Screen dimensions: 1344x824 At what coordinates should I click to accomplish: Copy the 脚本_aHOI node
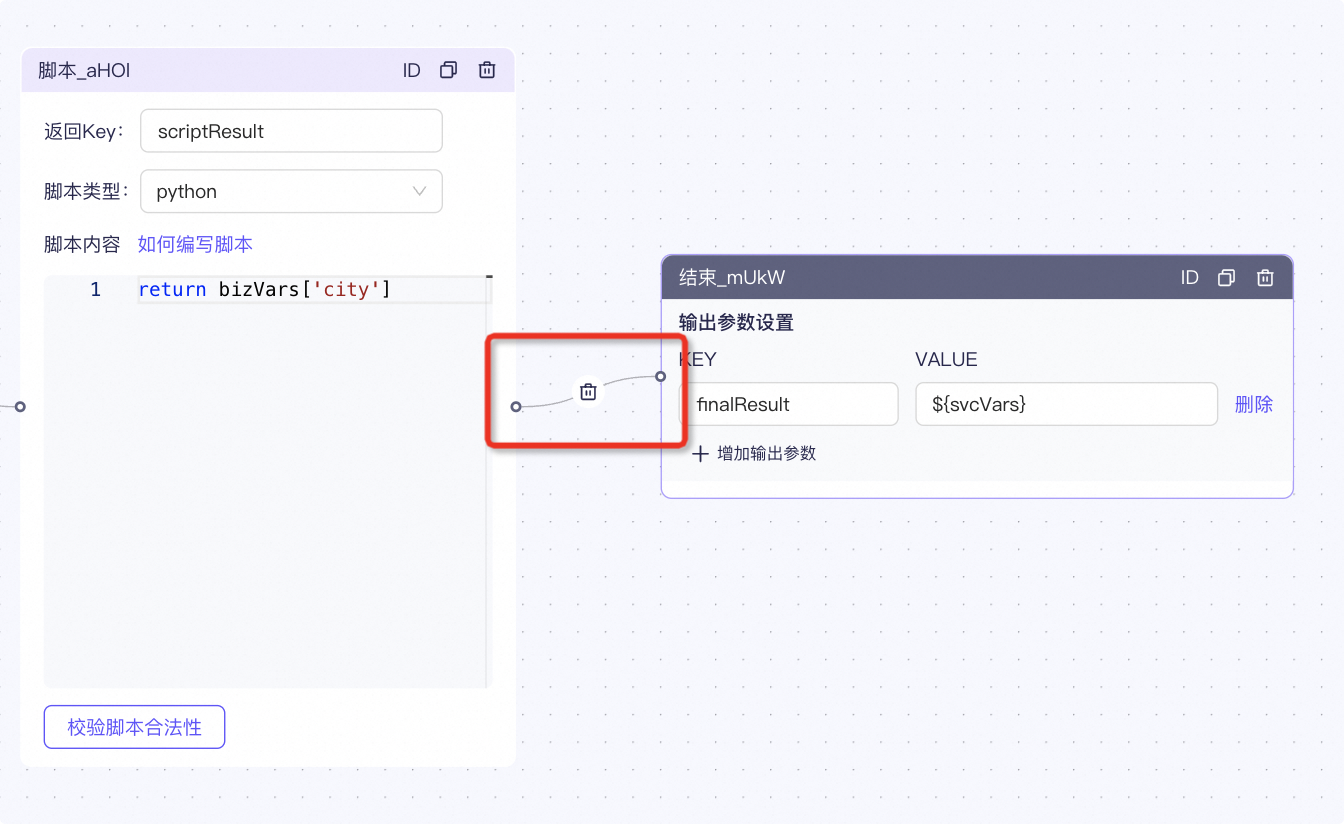(x=449, y=70)
